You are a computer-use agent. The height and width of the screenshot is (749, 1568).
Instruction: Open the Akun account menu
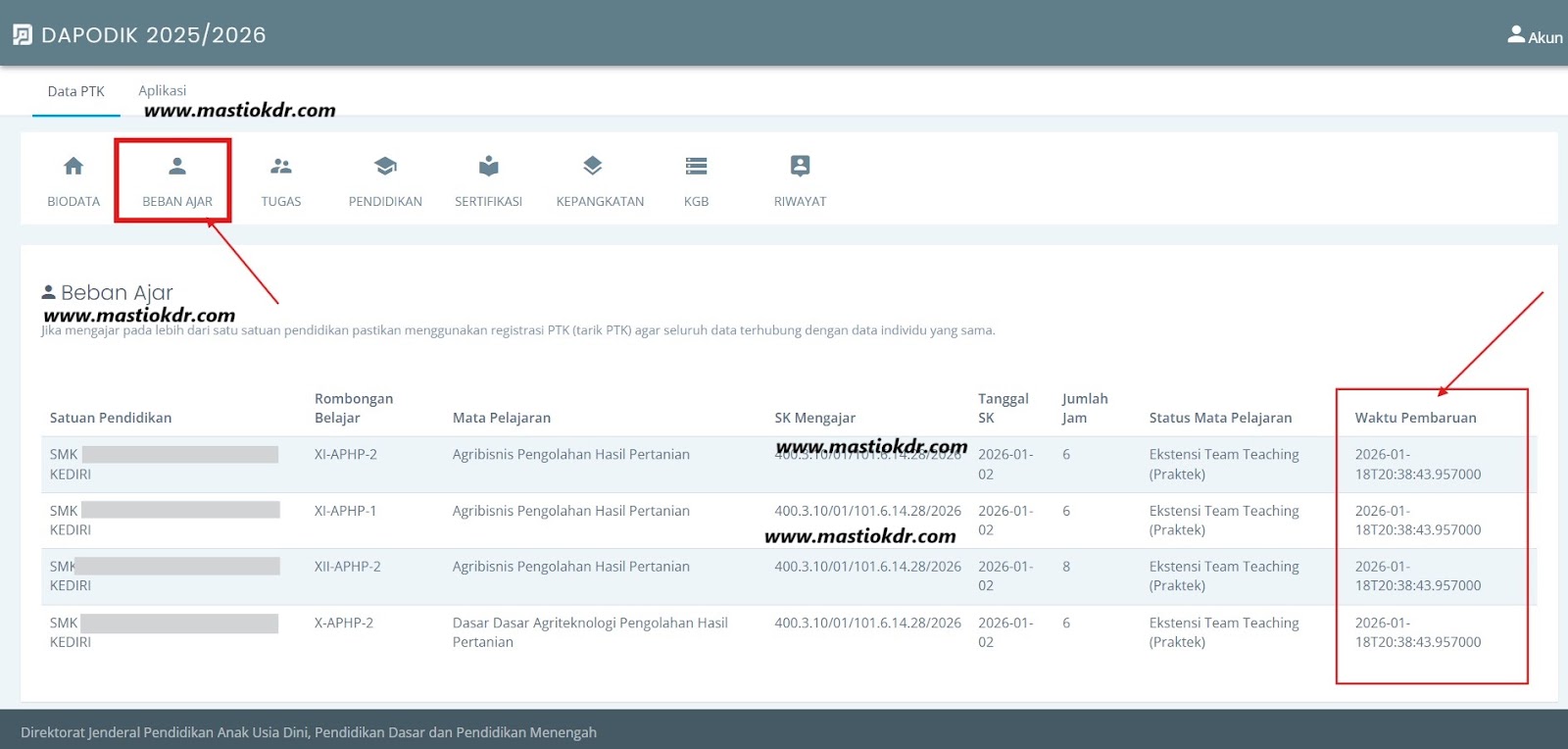coord(1535,36)
